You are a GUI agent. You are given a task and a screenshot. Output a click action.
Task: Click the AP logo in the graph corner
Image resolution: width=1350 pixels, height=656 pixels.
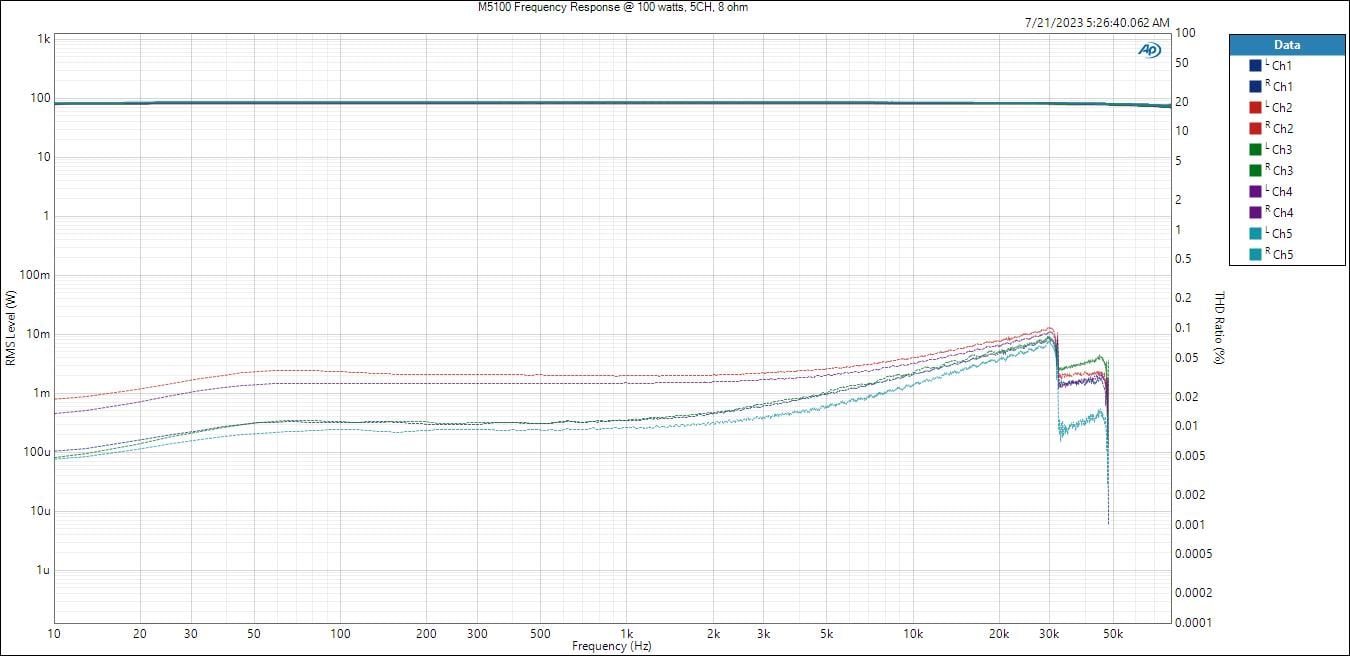point(1149,50)
